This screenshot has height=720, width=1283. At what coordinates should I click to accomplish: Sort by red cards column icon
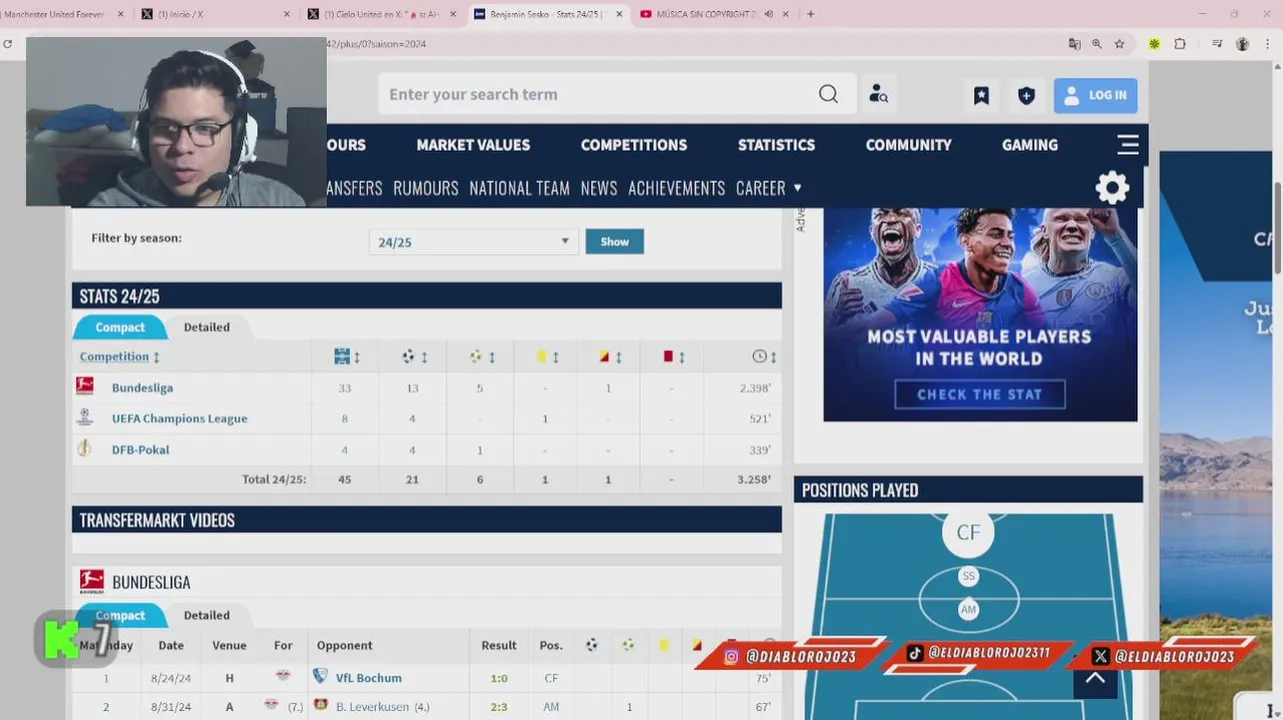point(668,356)
